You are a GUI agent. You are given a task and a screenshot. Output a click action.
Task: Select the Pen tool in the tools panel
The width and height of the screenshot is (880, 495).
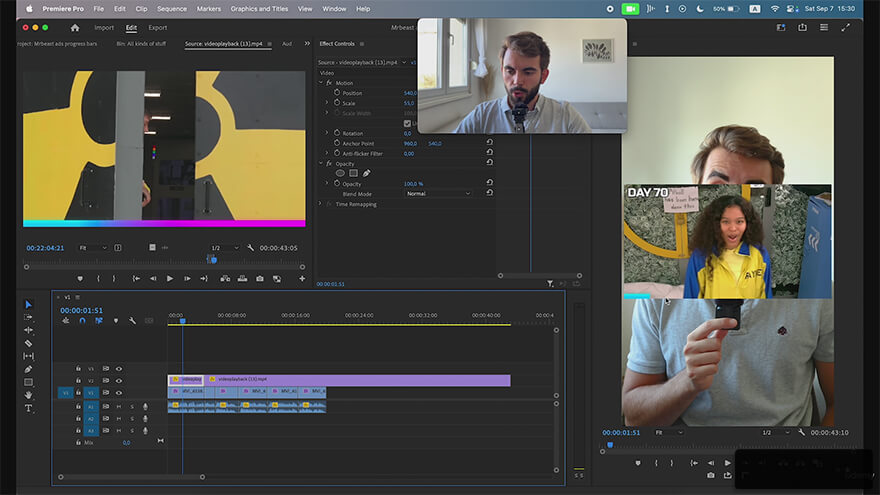coord(28,369)
